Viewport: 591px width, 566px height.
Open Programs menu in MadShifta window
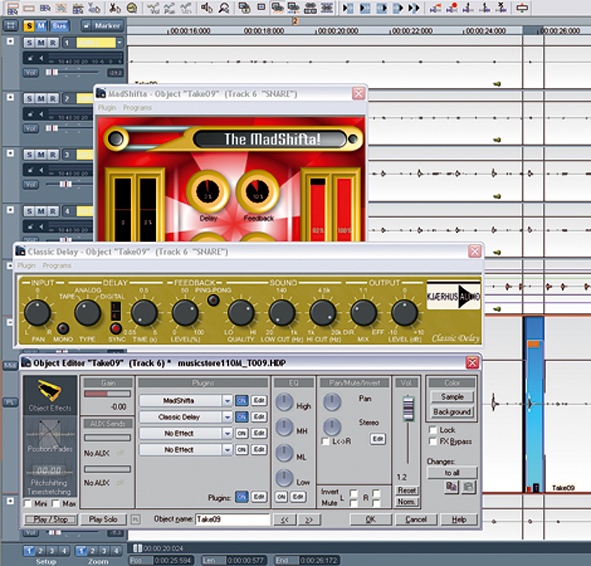point(137,108)
